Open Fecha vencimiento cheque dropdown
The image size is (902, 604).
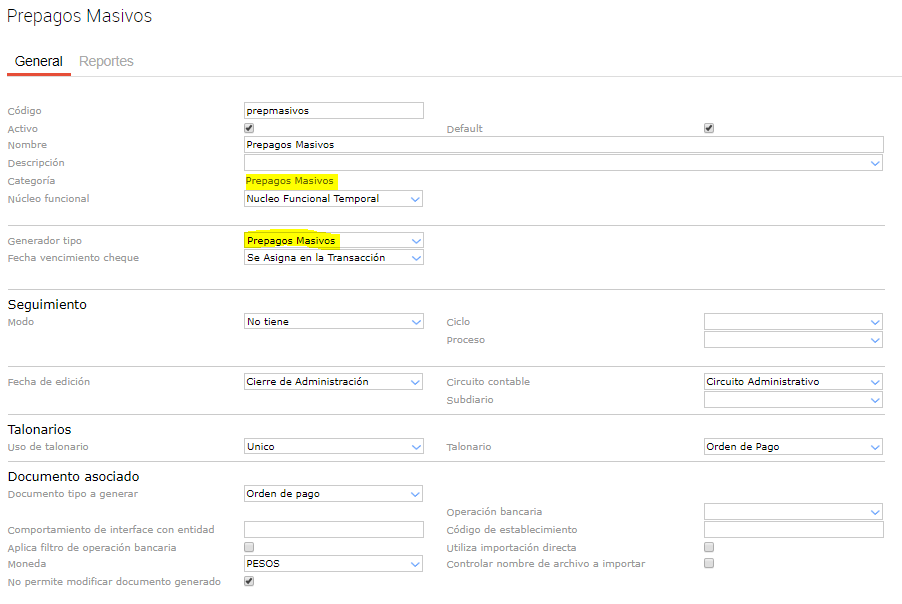coord(333,258)
